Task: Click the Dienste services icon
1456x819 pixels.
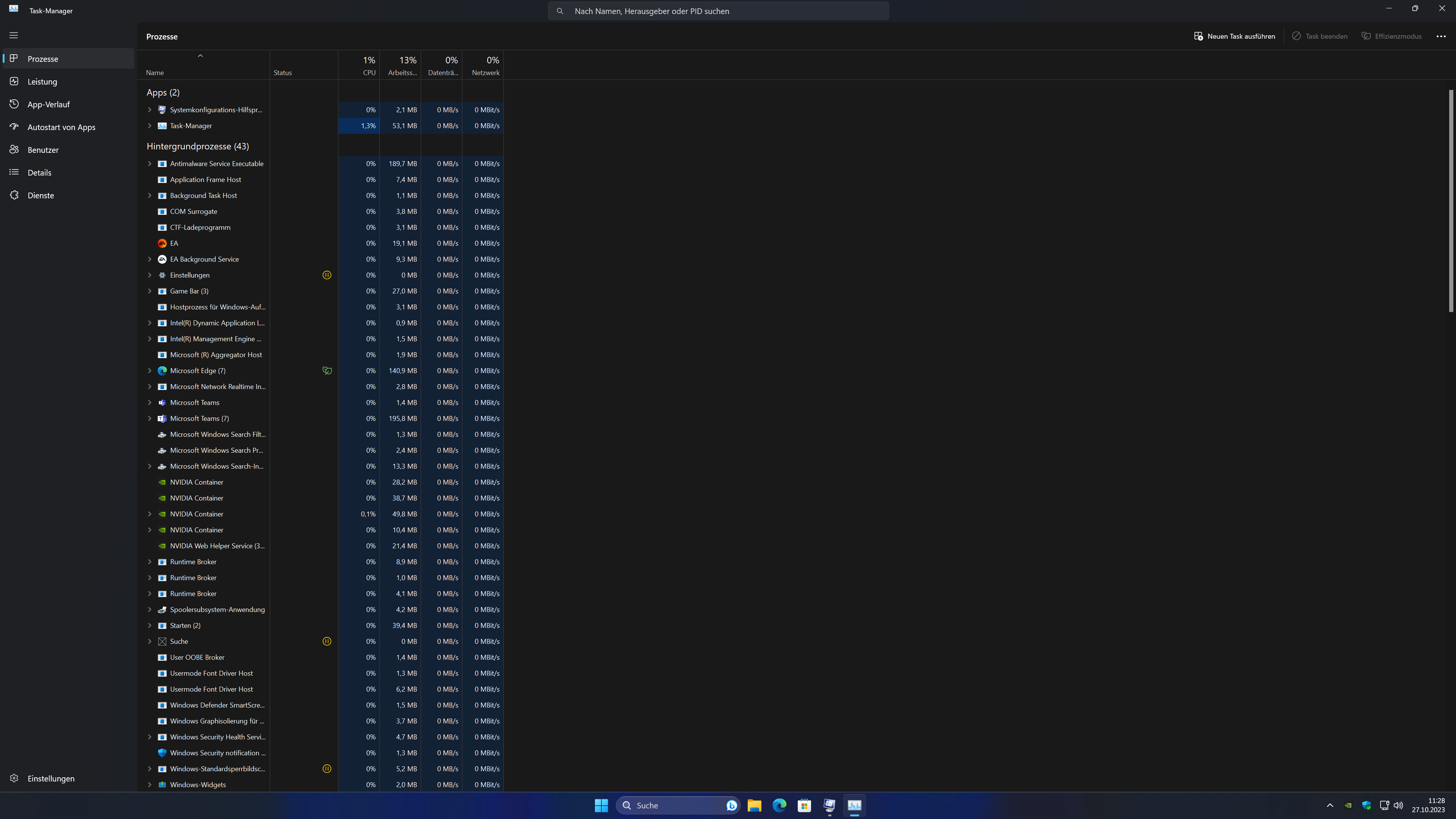Action: [x=14, y=195]
